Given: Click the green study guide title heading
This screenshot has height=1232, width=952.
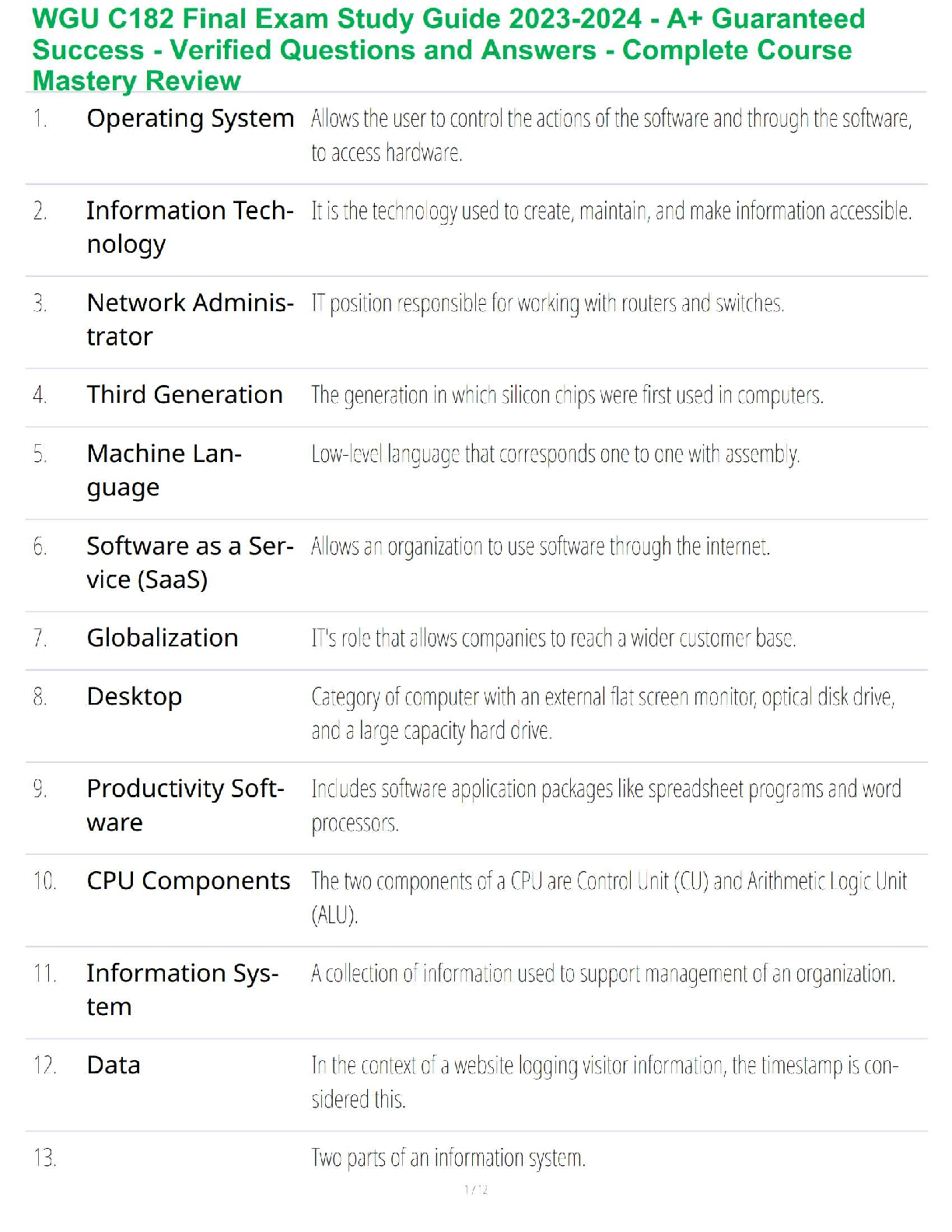Looking at the screenshot, I should [x=448, y=50].
